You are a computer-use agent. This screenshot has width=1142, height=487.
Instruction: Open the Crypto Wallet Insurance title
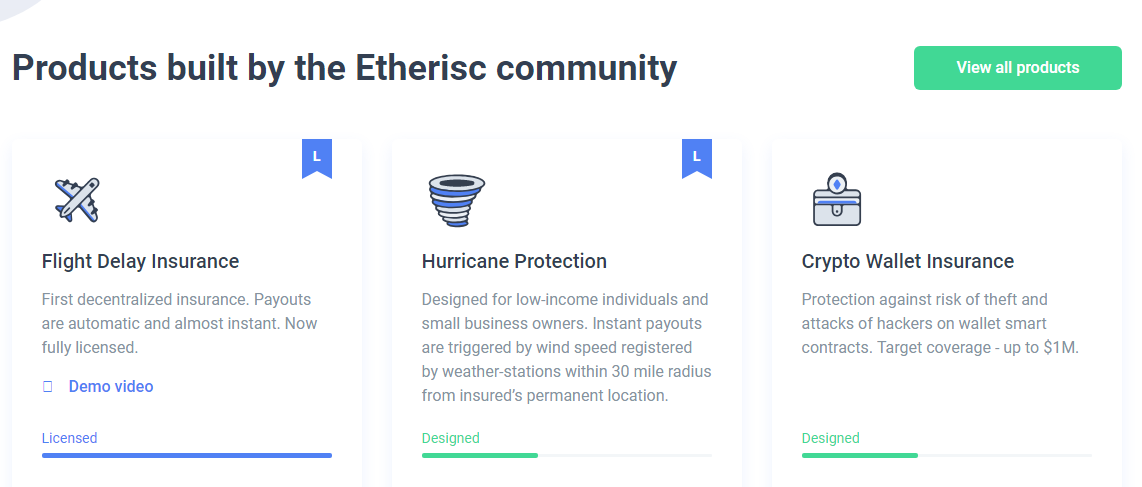[x=907, y=261]
